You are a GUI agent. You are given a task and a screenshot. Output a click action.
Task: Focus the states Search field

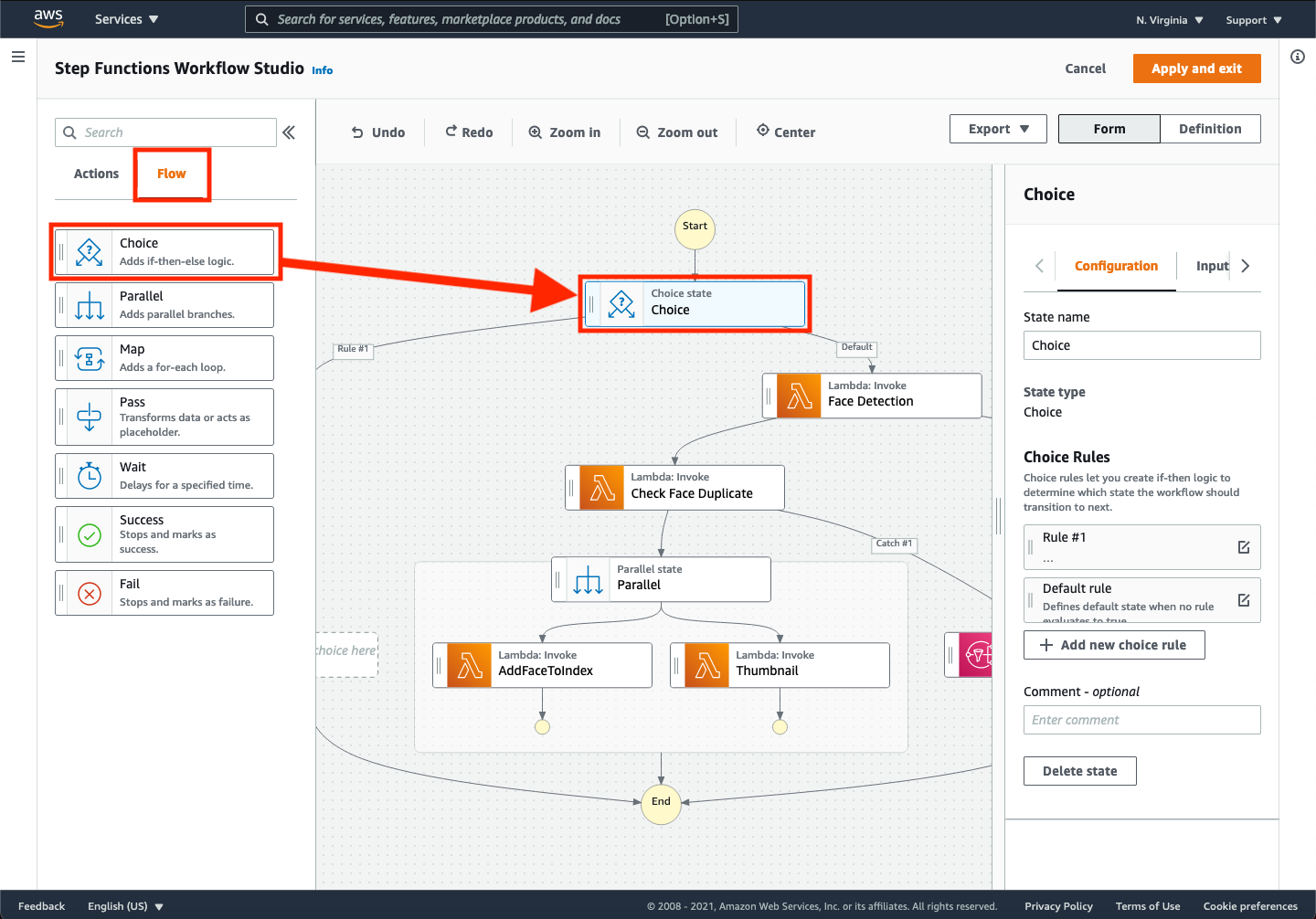(x=165, y=132)
